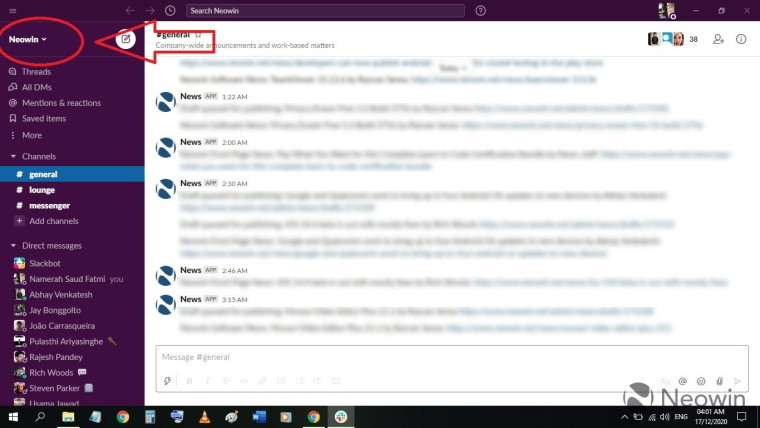This screenshot has height=428, width=760.
Task: Open the volume control
Action: click(x=665, y=417)
